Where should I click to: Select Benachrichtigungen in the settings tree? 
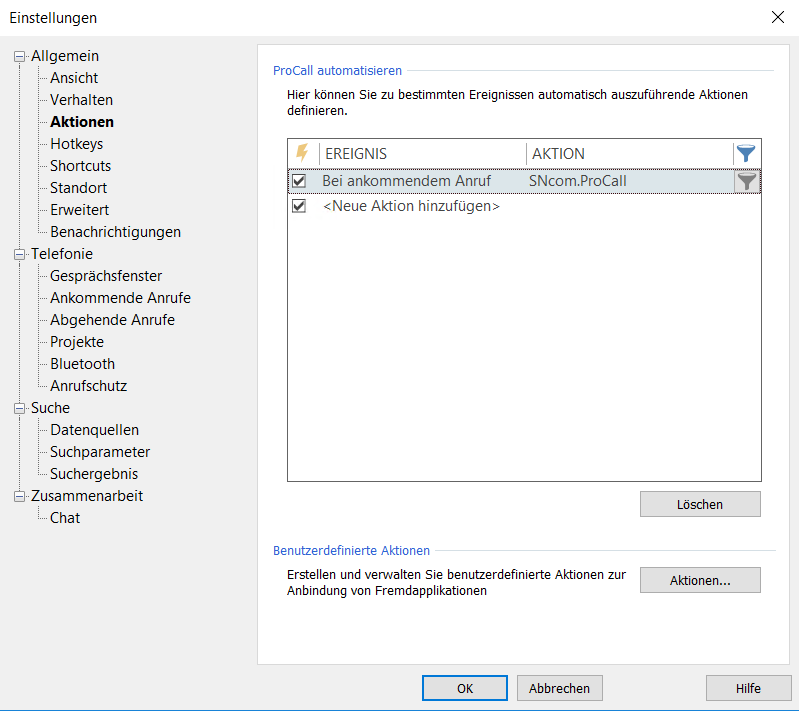pos(115,232)
